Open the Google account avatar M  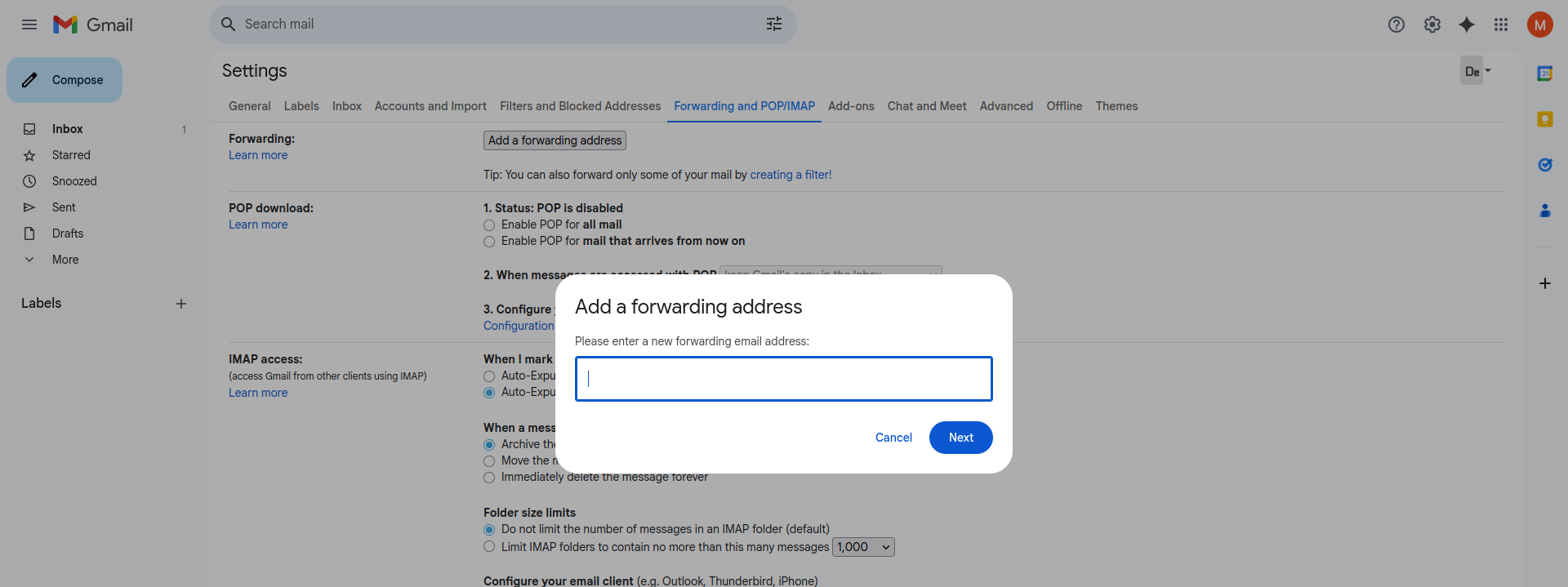tap(1540, 24)
